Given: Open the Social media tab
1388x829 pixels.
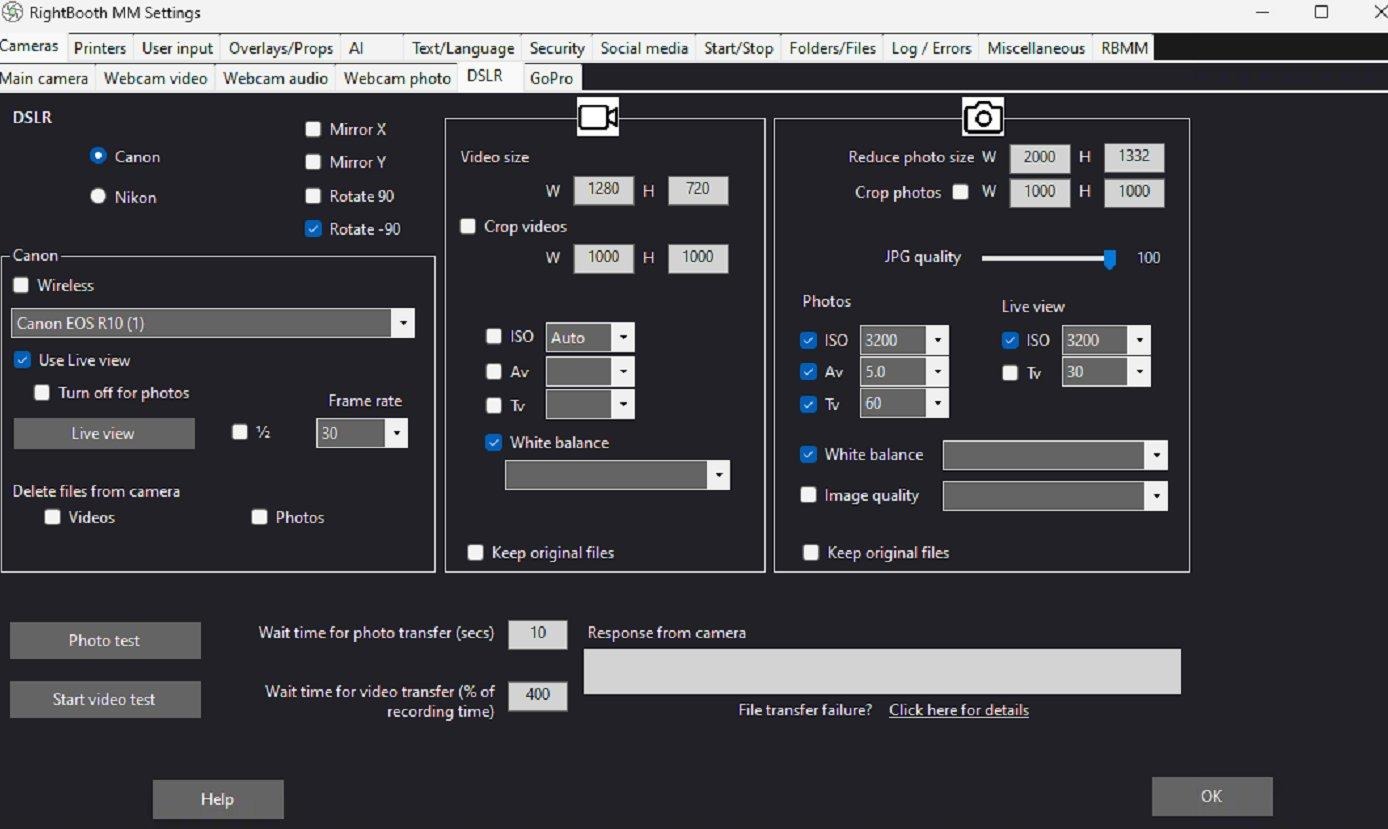Looking at the screenshot, I should tap(644, 48).
